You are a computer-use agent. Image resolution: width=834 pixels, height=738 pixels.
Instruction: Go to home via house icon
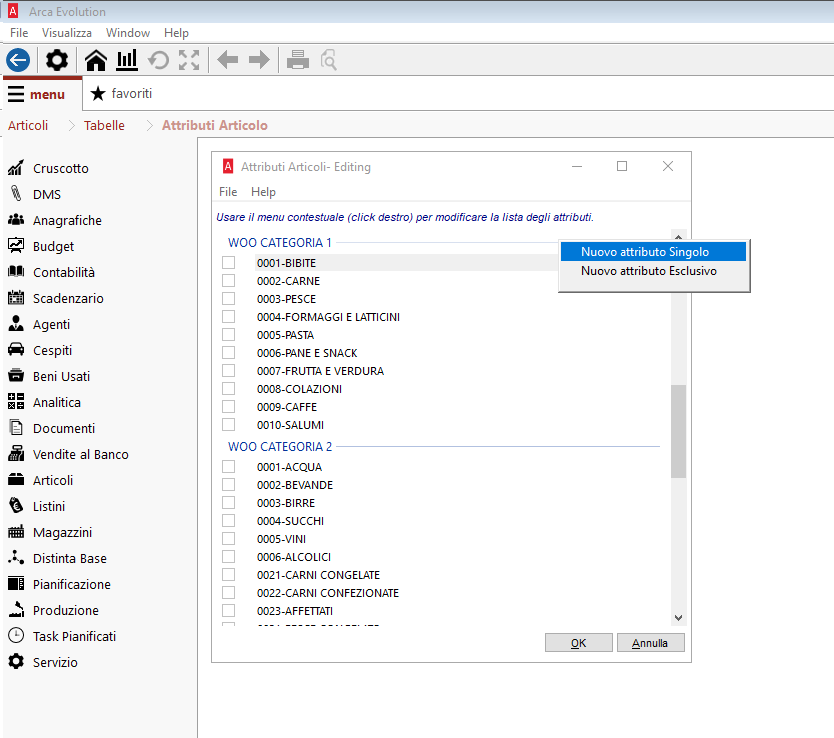tap(96, 60)
